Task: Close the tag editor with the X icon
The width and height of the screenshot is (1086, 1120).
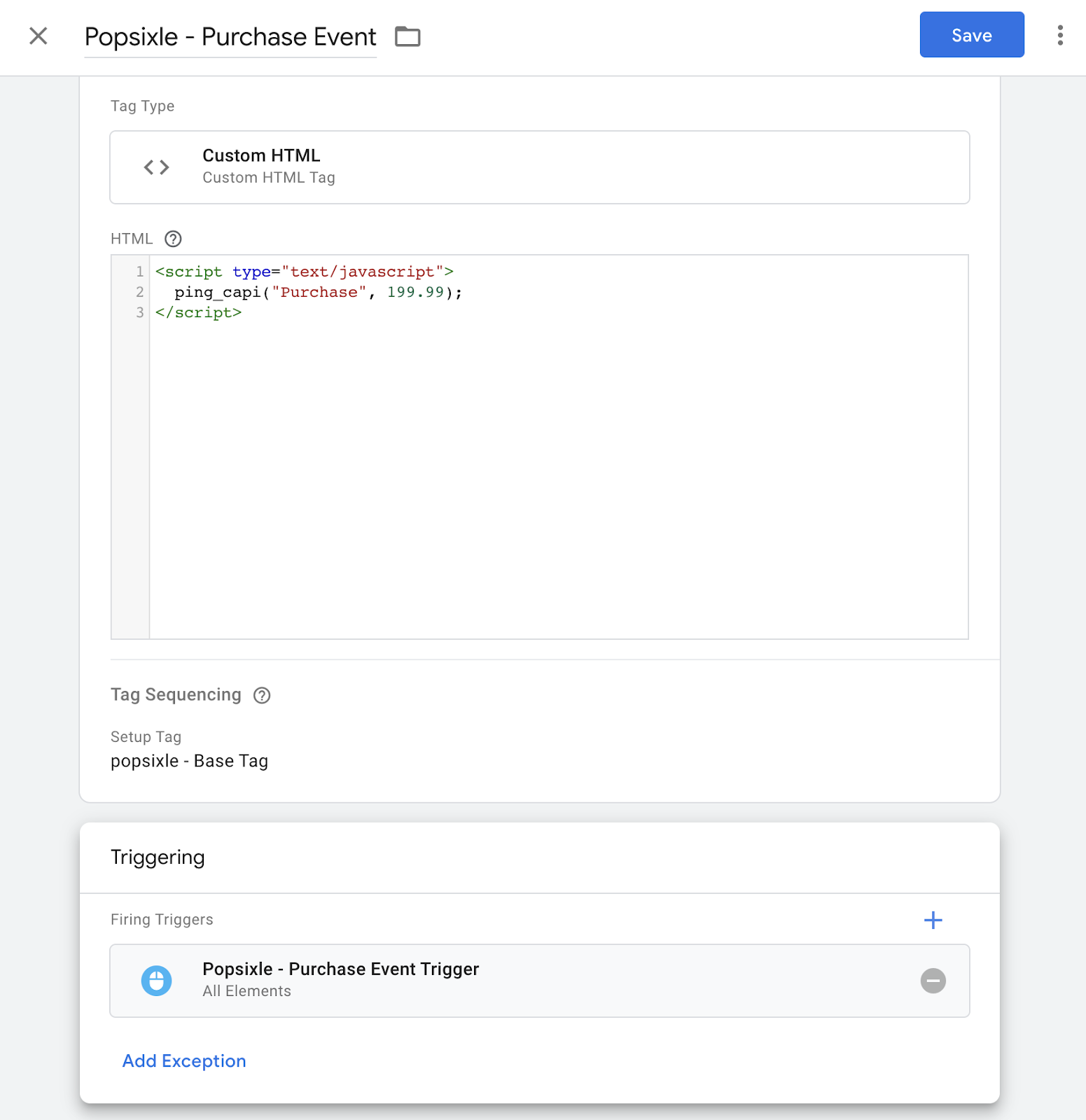Action: click(x=39, y=36)
